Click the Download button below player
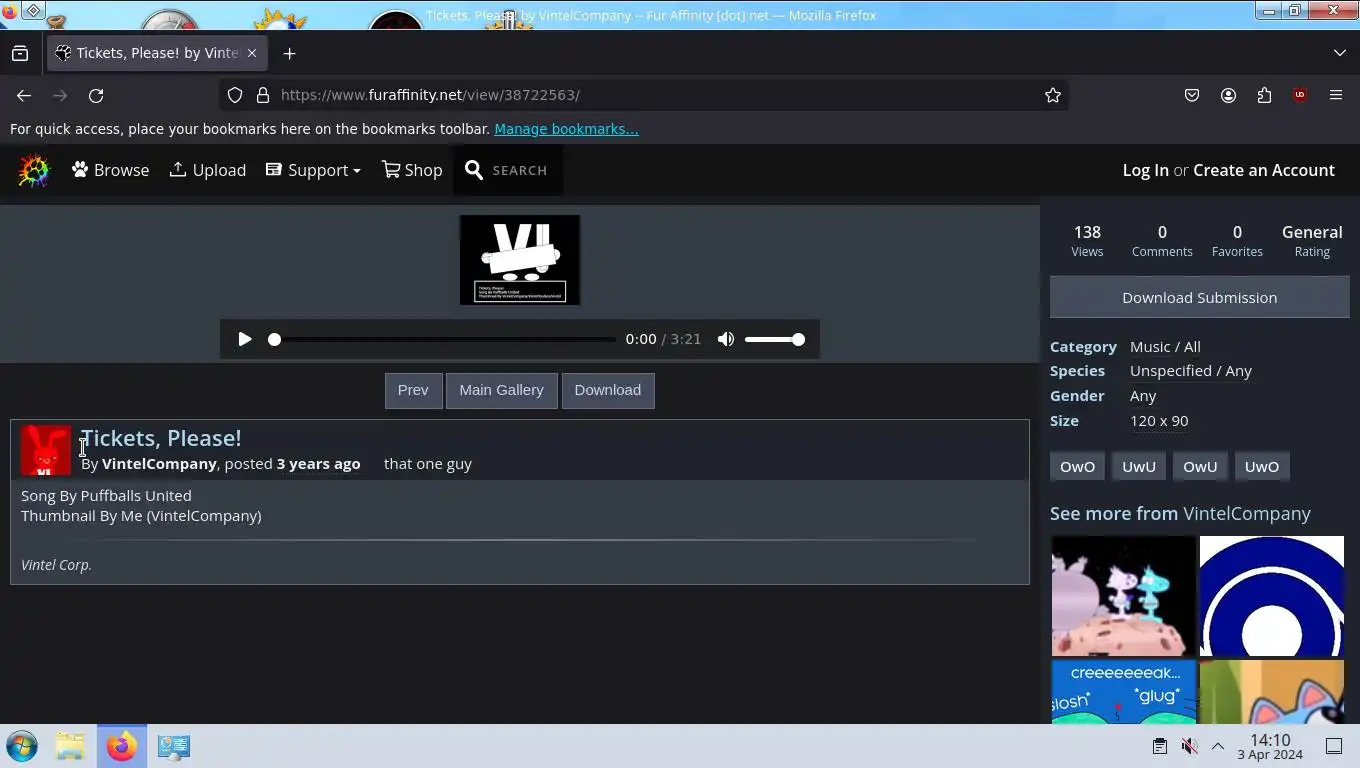 [607, 390]
